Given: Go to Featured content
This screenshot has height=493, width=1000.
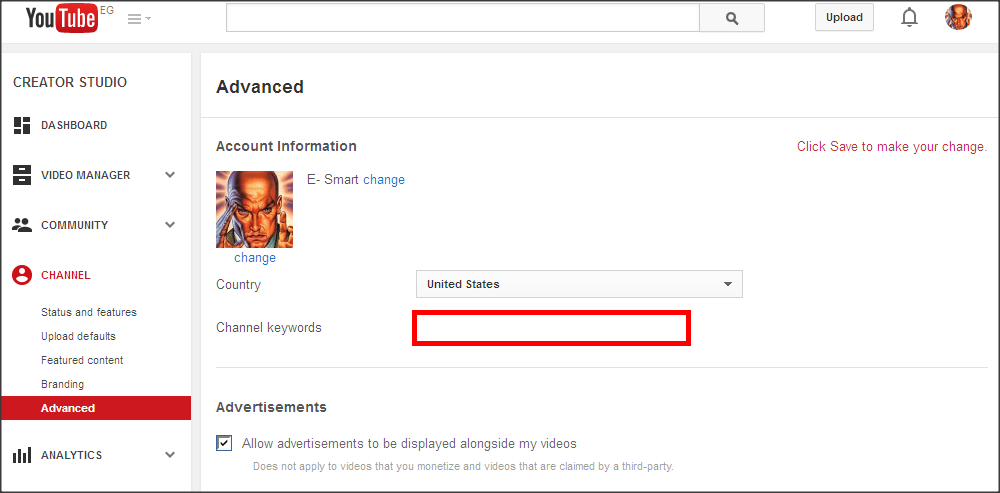Looking at the screenshot, I should pyautogui.click(x=82, y=360).
